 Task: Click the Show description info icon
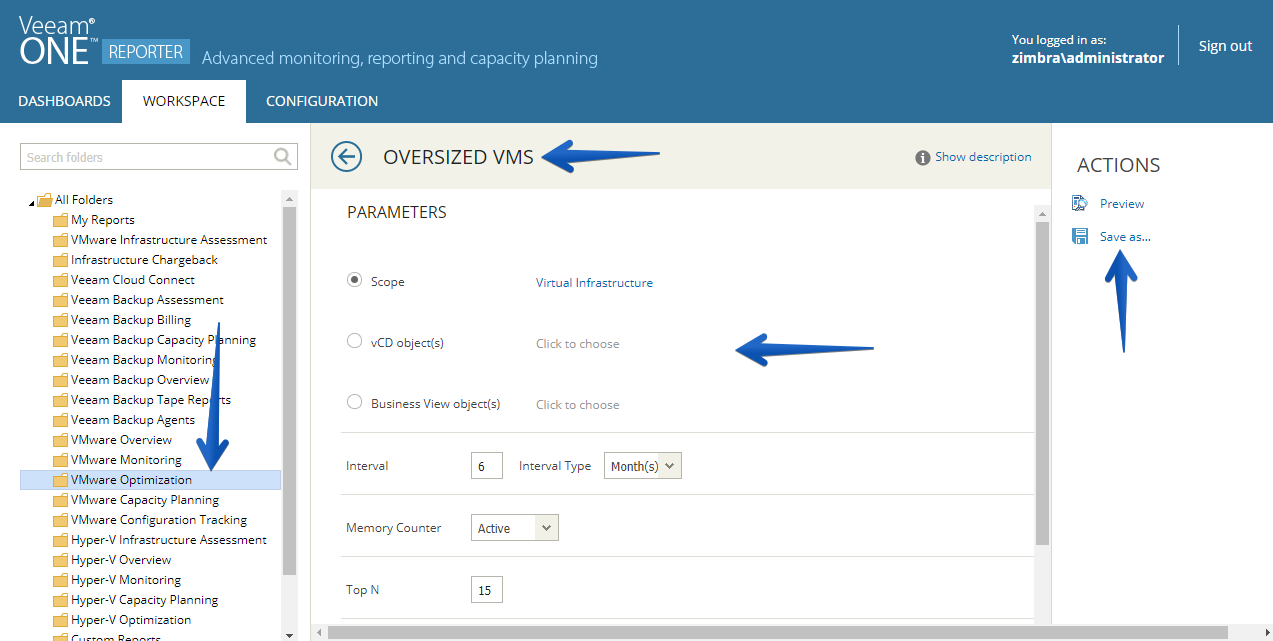point(923,158)
